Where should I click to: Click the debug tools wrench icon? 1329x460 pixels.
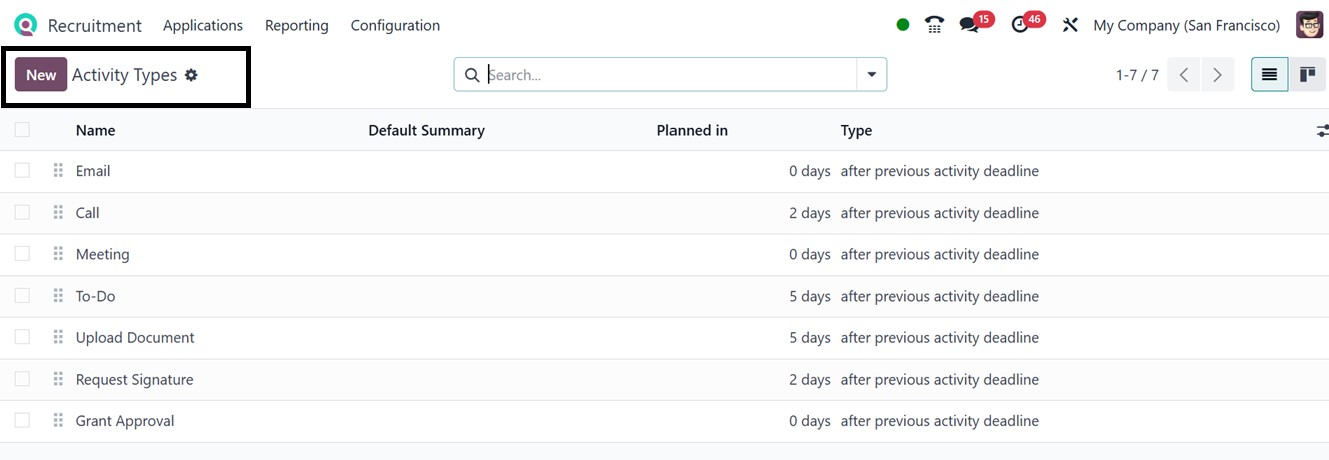click(x=1070, y=25)
